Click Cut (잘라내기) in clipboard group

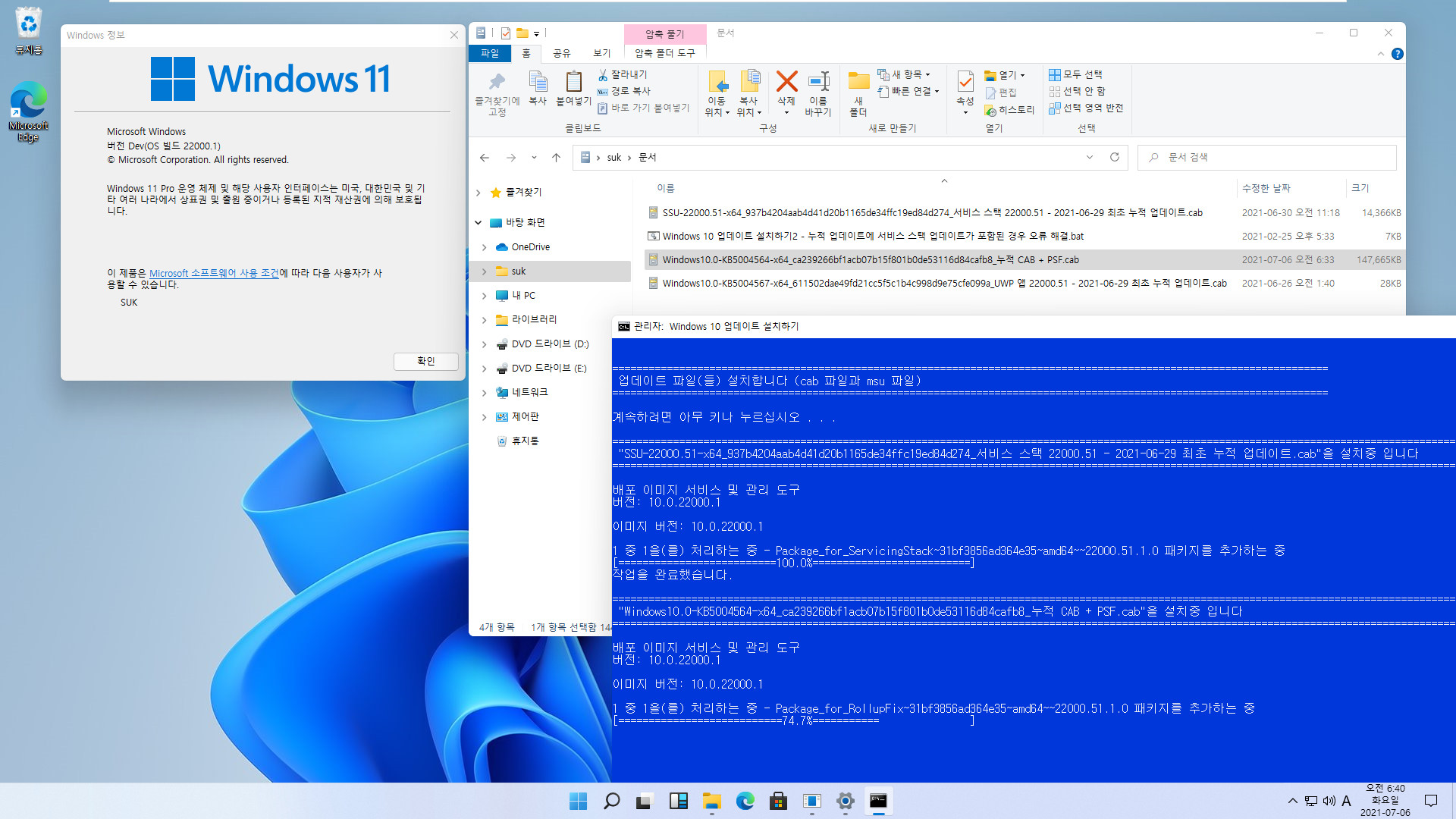(x=622, y=74)
